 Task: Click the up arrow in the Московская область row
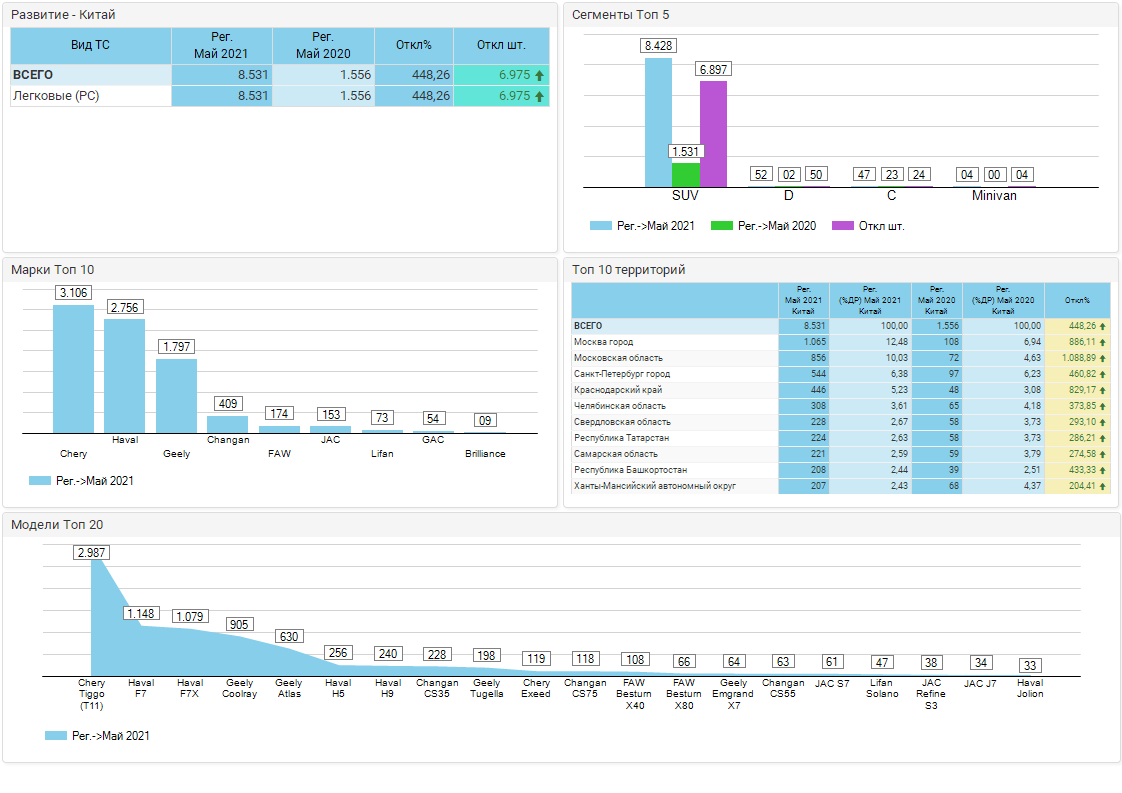[1103, 358]
